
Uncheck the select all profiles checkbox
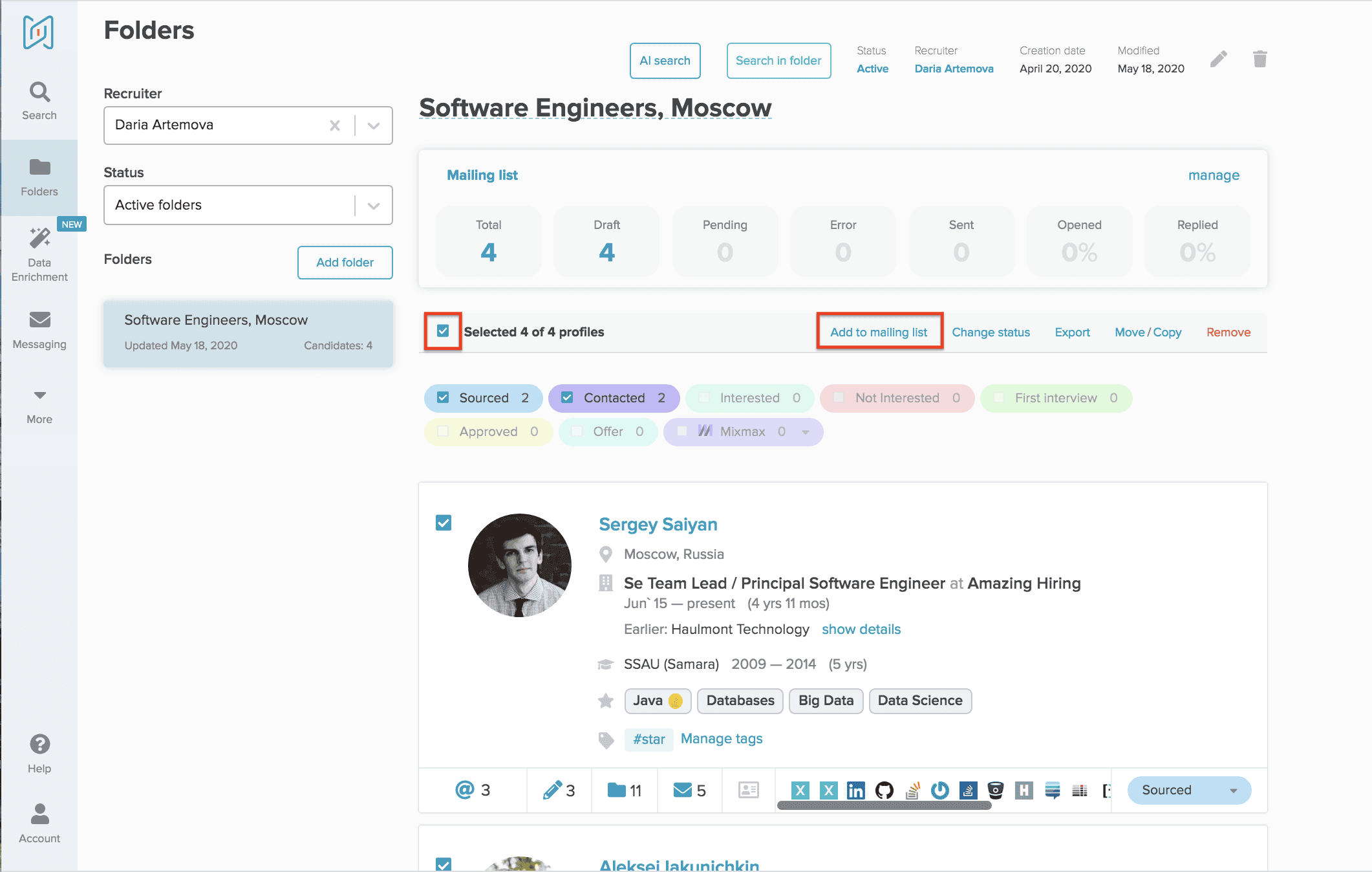coord(443,331)
